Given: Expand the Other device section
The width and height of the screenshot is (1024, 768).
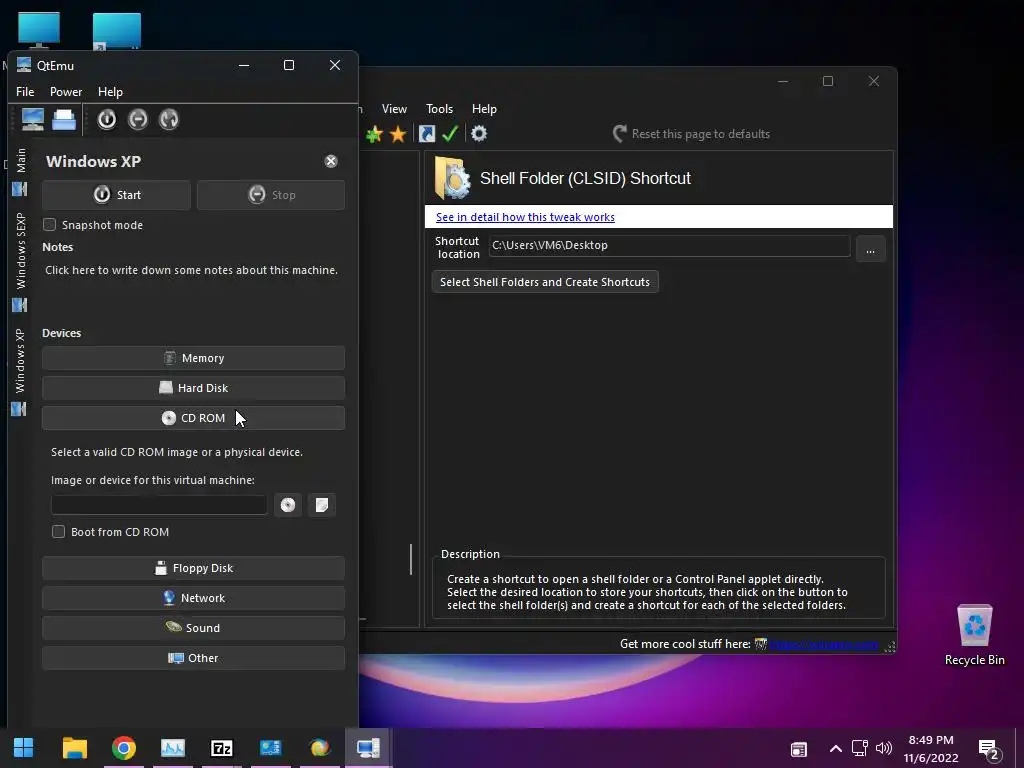Looking at the screenshot, I should click(x=193, y=658).
